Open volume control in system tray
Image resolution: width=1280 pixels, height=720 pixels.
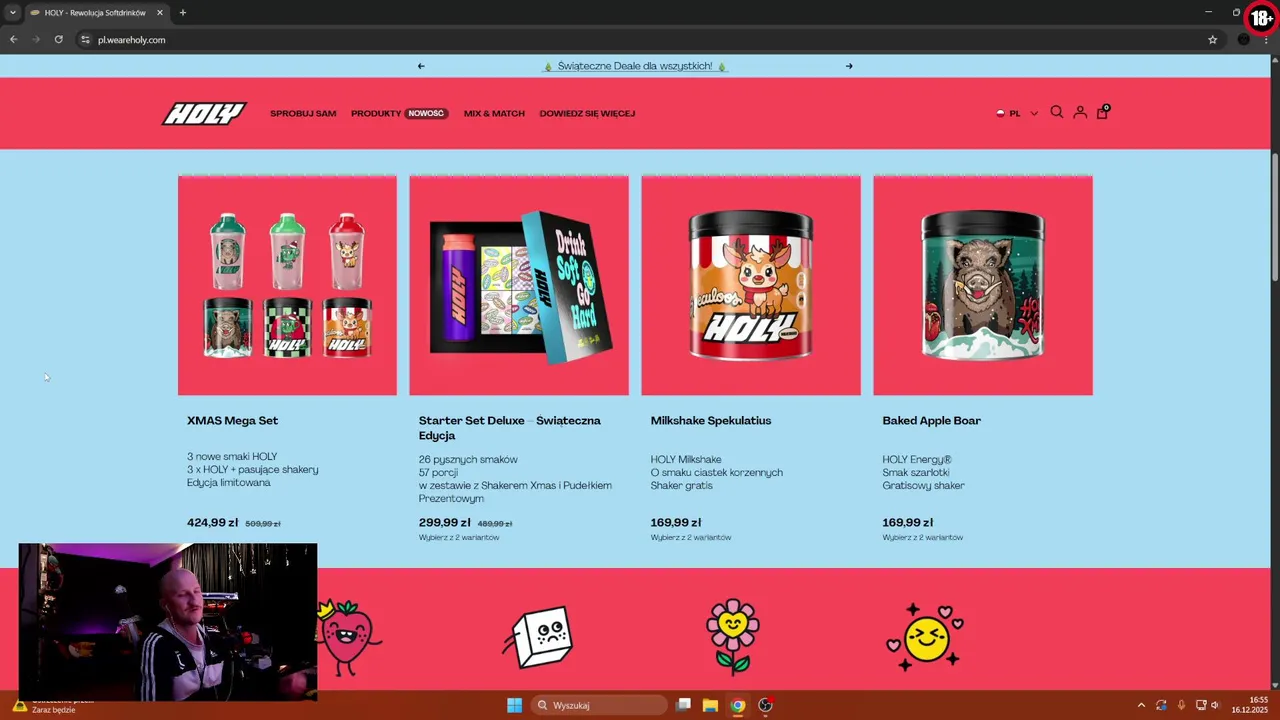tap(1215, 705)
